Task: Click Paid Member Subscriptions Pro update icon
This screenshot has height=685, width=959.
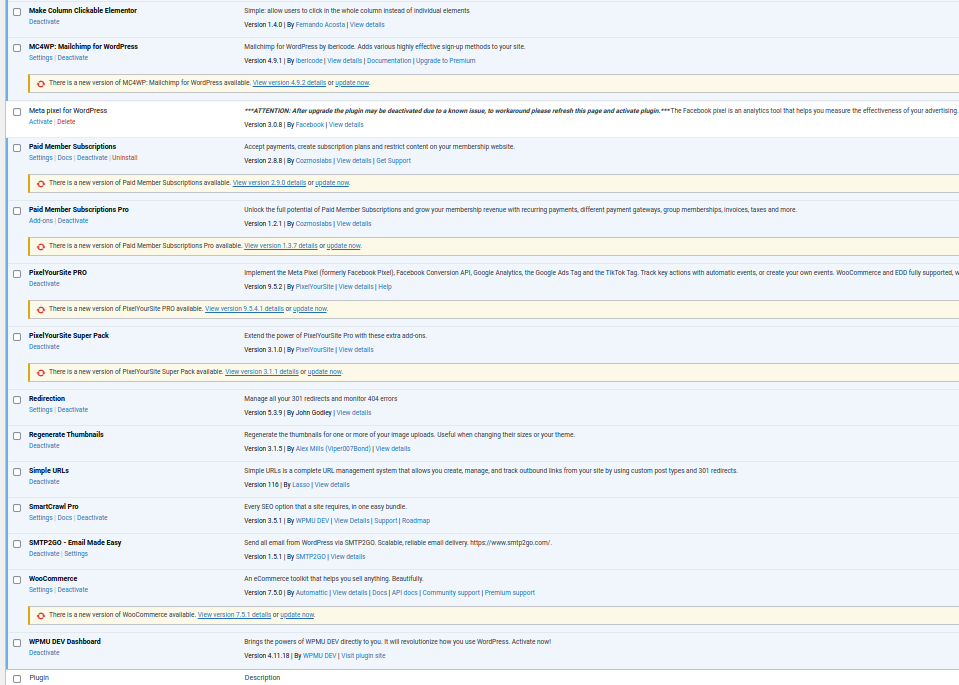Action: coord(41,246)
